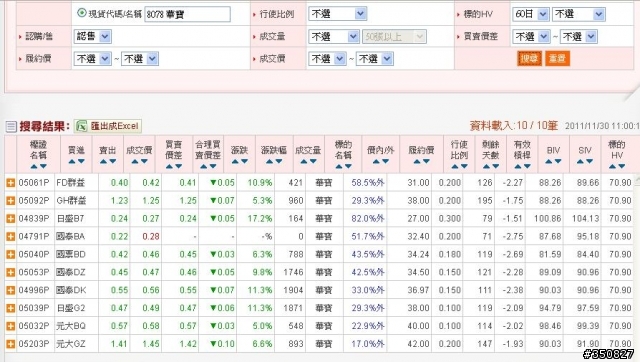The width and height of the screenshot is (640, 362).
Task: Click plus icon beside 05203P
Action: coord(11,344)
